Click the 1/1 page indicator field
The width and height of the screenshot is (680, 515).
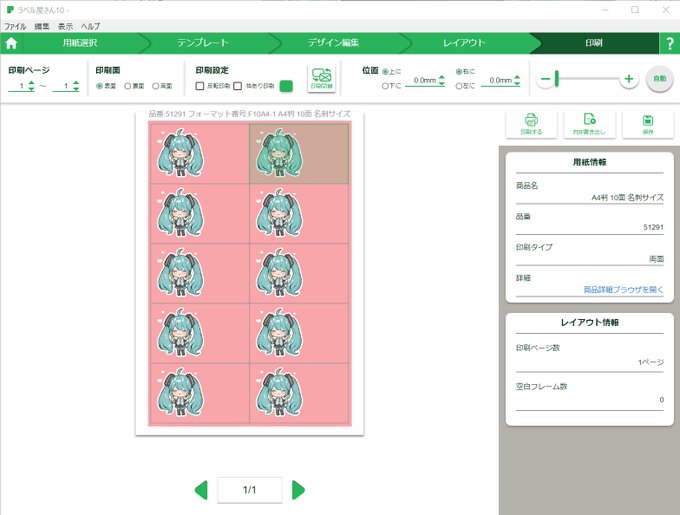249,490
